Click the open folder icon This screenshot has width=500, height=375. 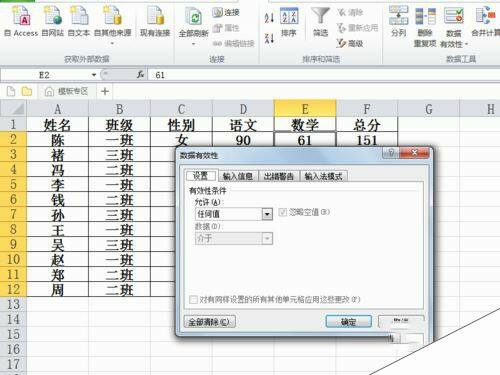[27, 91]
